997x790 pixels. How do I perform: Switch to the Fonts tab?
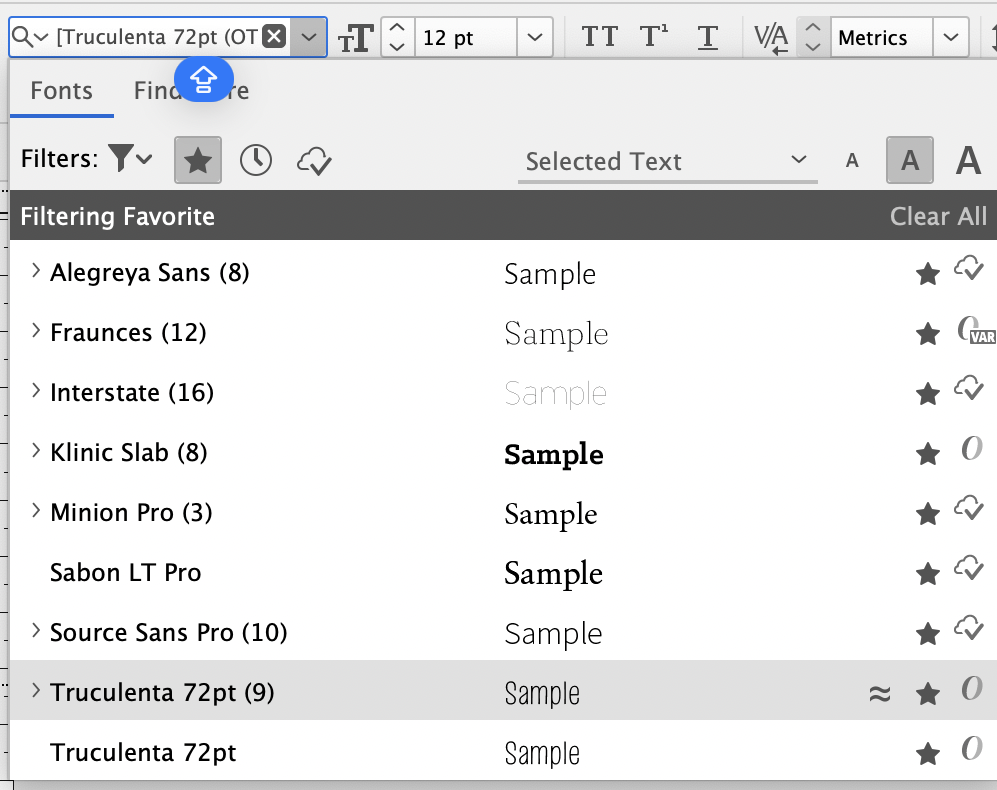[x=62, y=91]
